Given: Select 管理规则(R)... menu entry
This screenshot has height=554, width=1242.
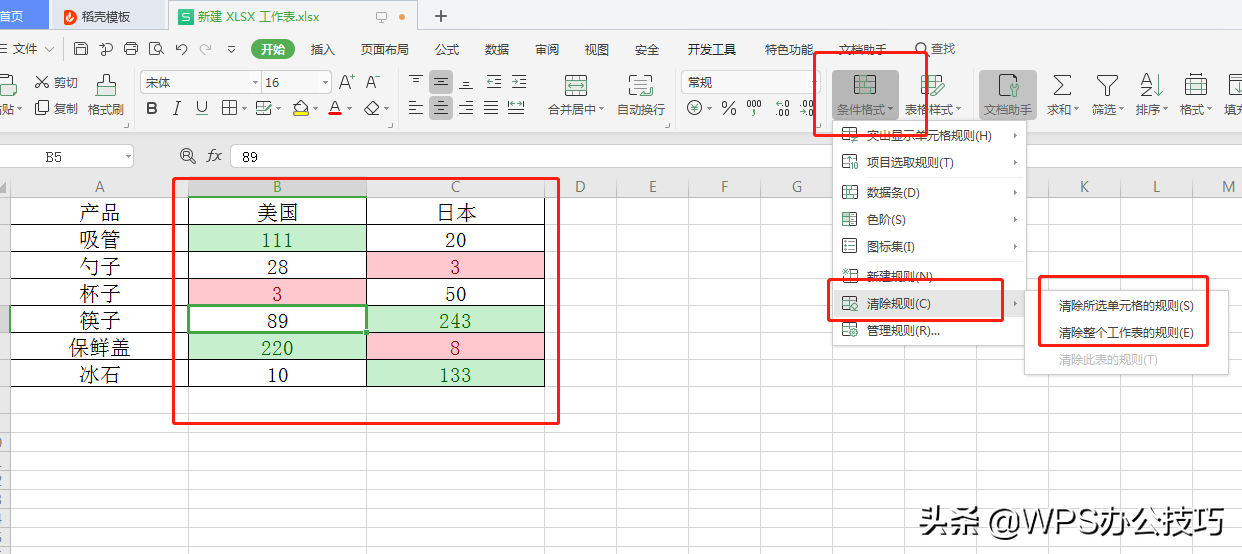Looking at the screenshot, I should 929,331.
